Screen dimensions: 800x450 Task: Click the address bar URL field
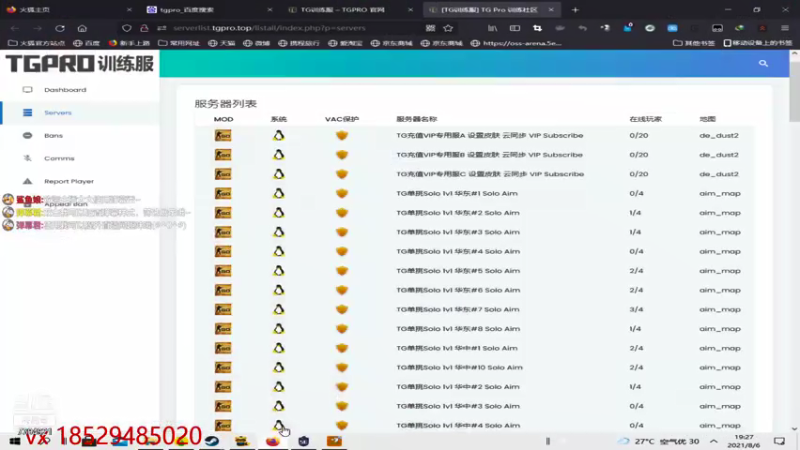click(269, 28)
